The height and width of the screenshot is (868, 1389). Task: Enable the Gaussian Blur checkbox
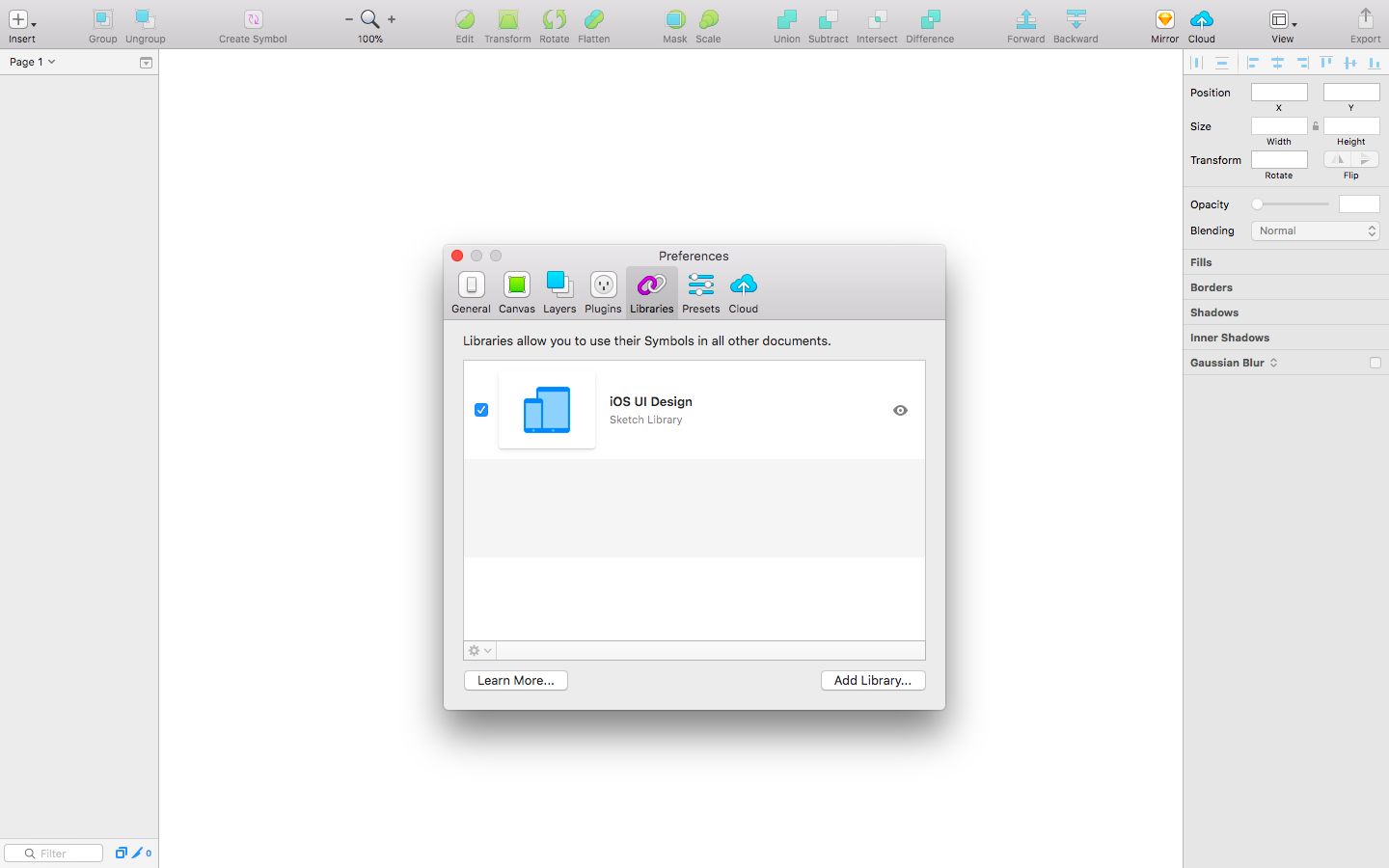pyautogui.click(x=1375, y=363)
